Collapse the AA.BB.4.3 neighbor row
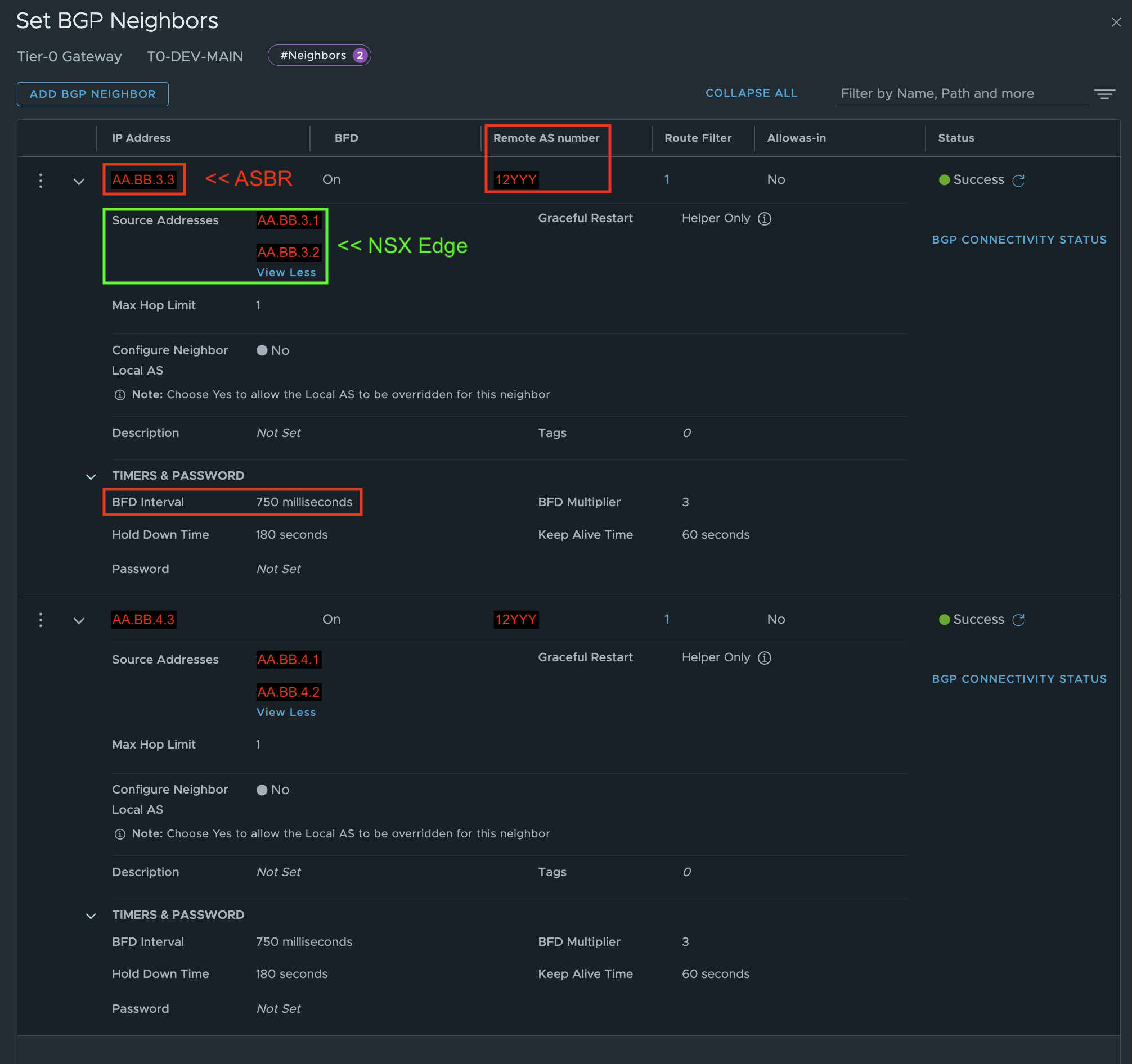Screen dimensions: 1132x1064 [79, 621]
